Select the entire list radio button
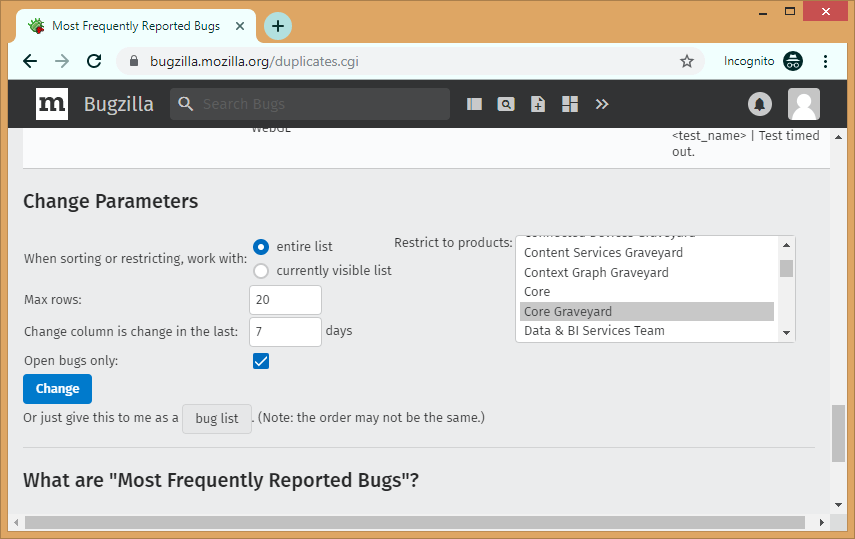Screen dimensions: 855x539 [261, 247]
